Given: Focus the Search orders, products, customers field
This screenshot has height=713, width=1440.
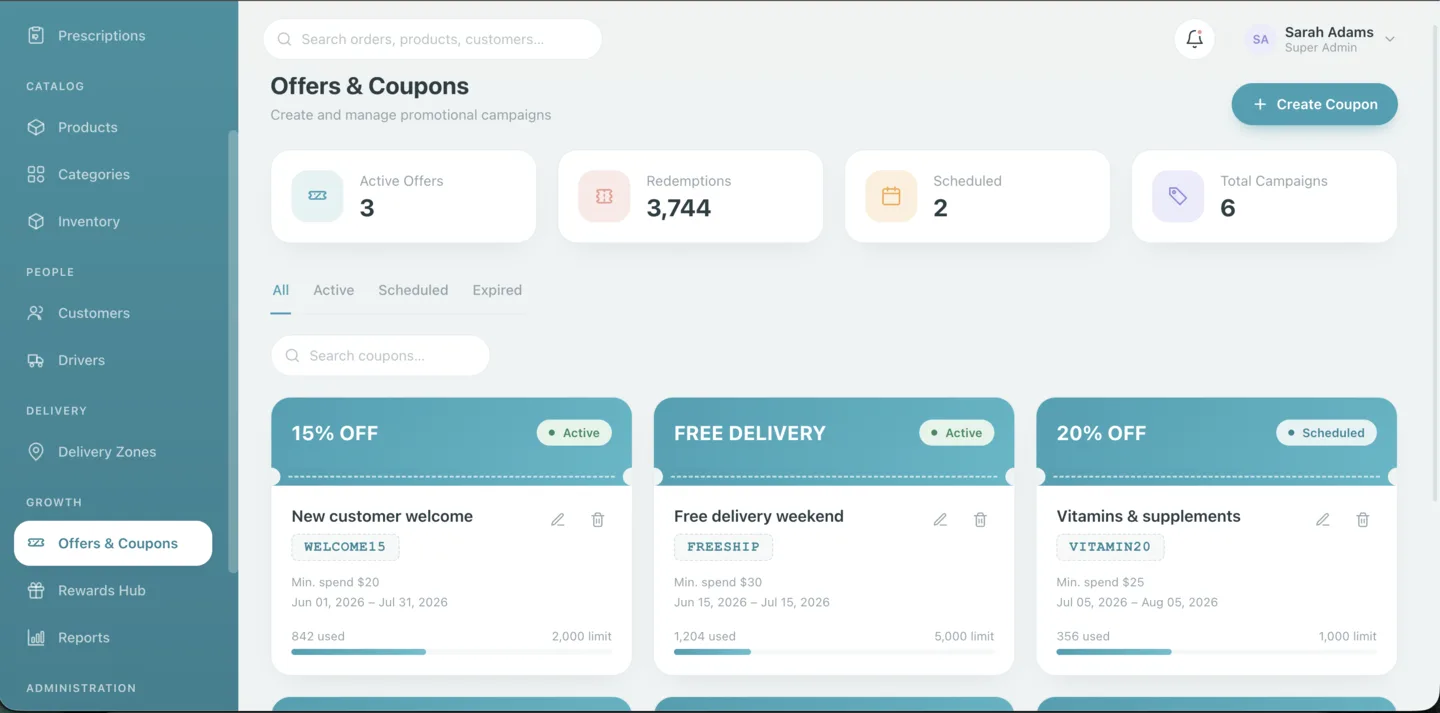Looking at the screenshot, I should point(433,39).
